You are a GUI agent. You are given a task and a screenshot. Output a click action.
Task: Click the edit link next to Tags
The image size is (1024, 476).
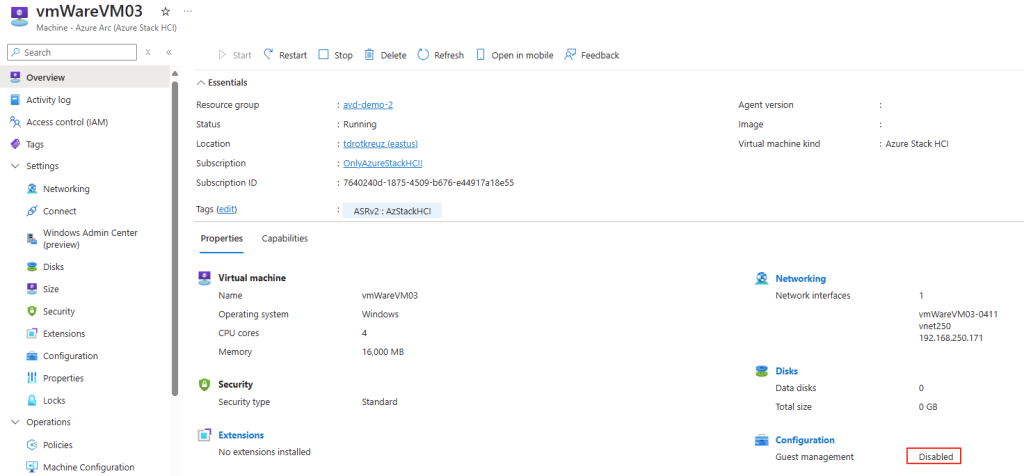pyautogui.click(x=226, y=209)
